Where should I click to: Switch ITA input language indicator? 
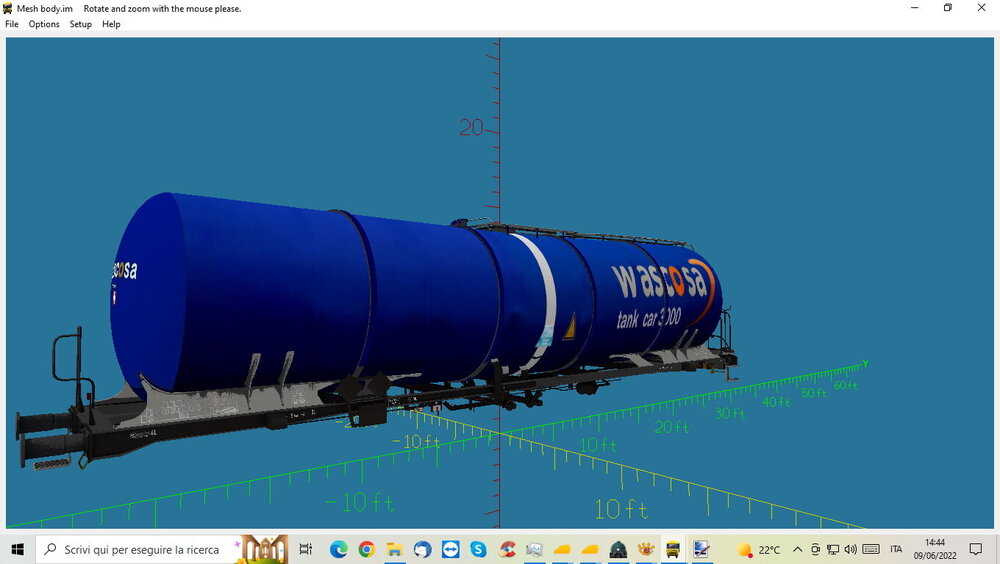pos(896,549)
